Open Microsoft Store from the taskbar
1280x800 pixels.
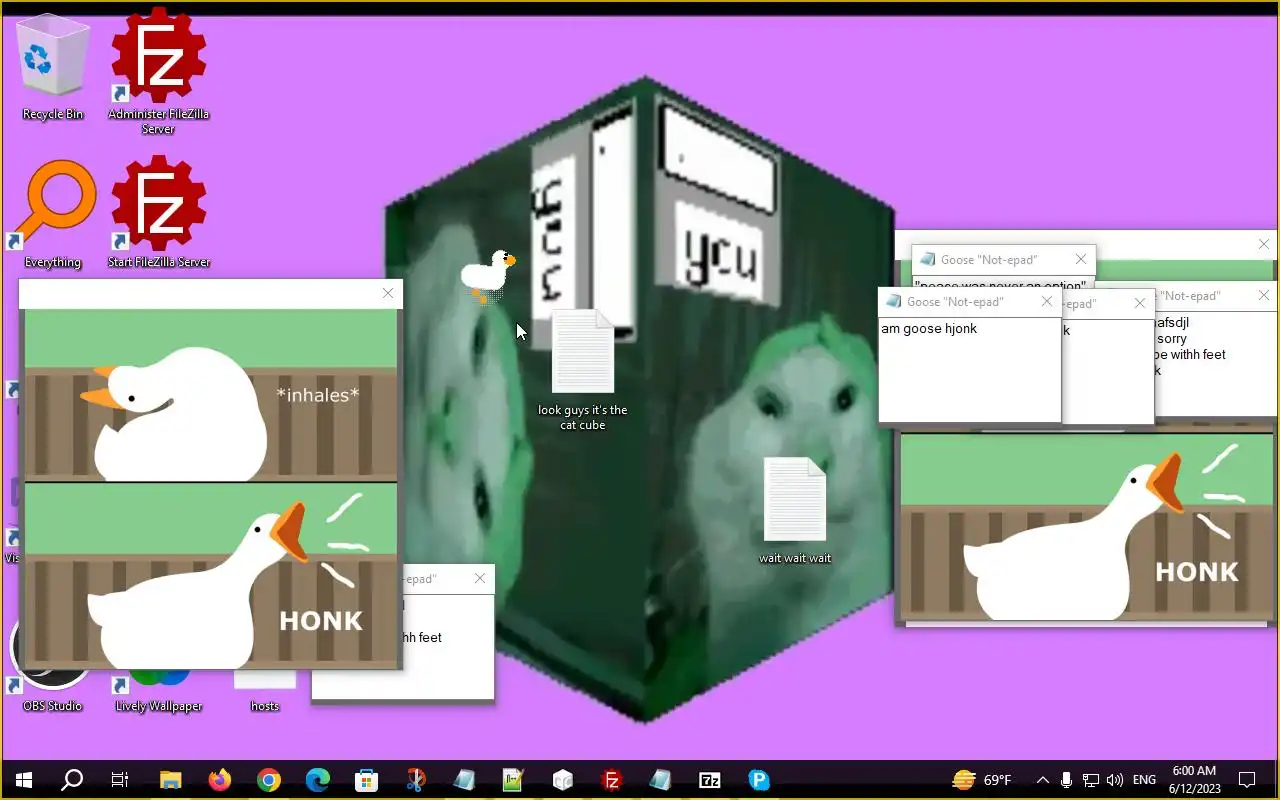click(366, 780)
